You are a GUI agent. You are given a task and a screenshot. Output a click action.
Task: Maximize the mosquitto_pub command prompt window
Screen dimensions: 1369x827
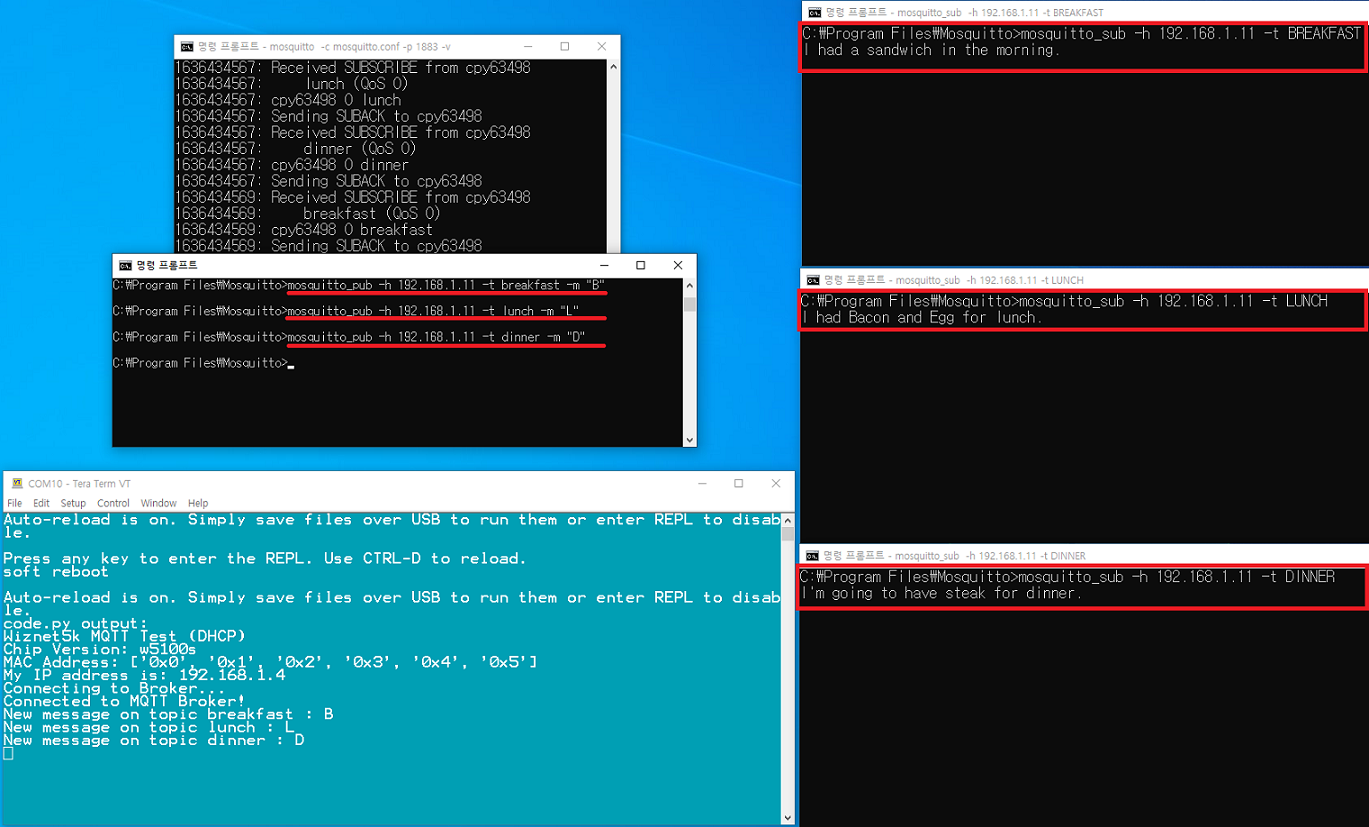click(641, 265)
